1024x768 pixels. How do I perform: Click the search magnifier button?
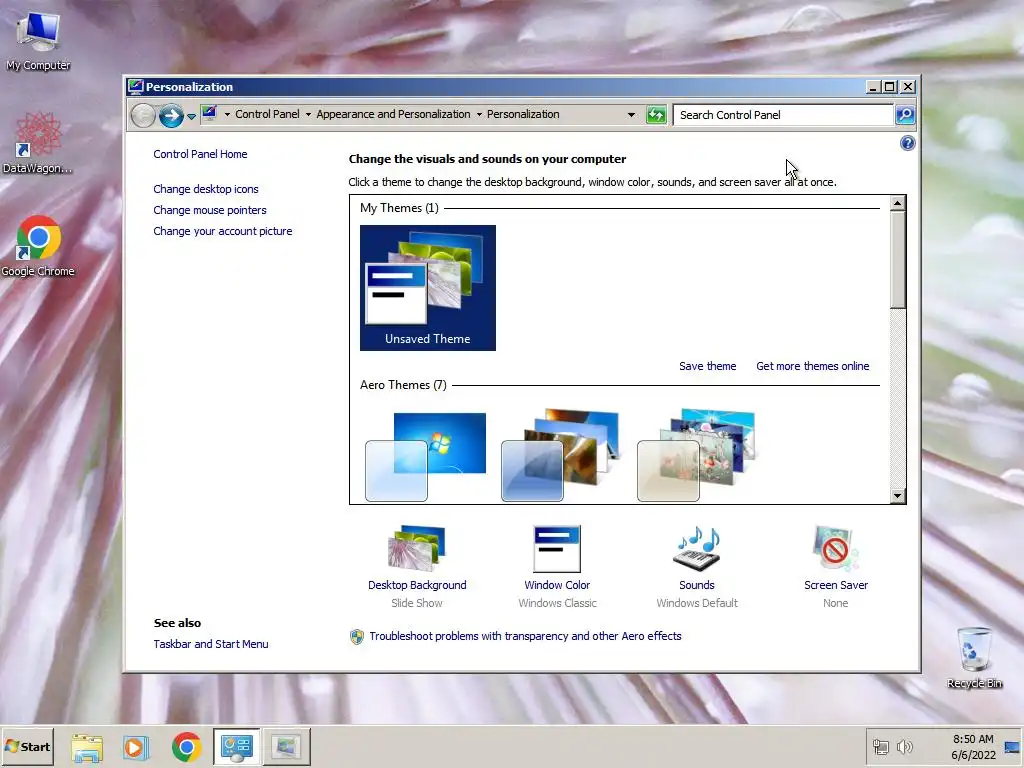(x=905, y=115)
